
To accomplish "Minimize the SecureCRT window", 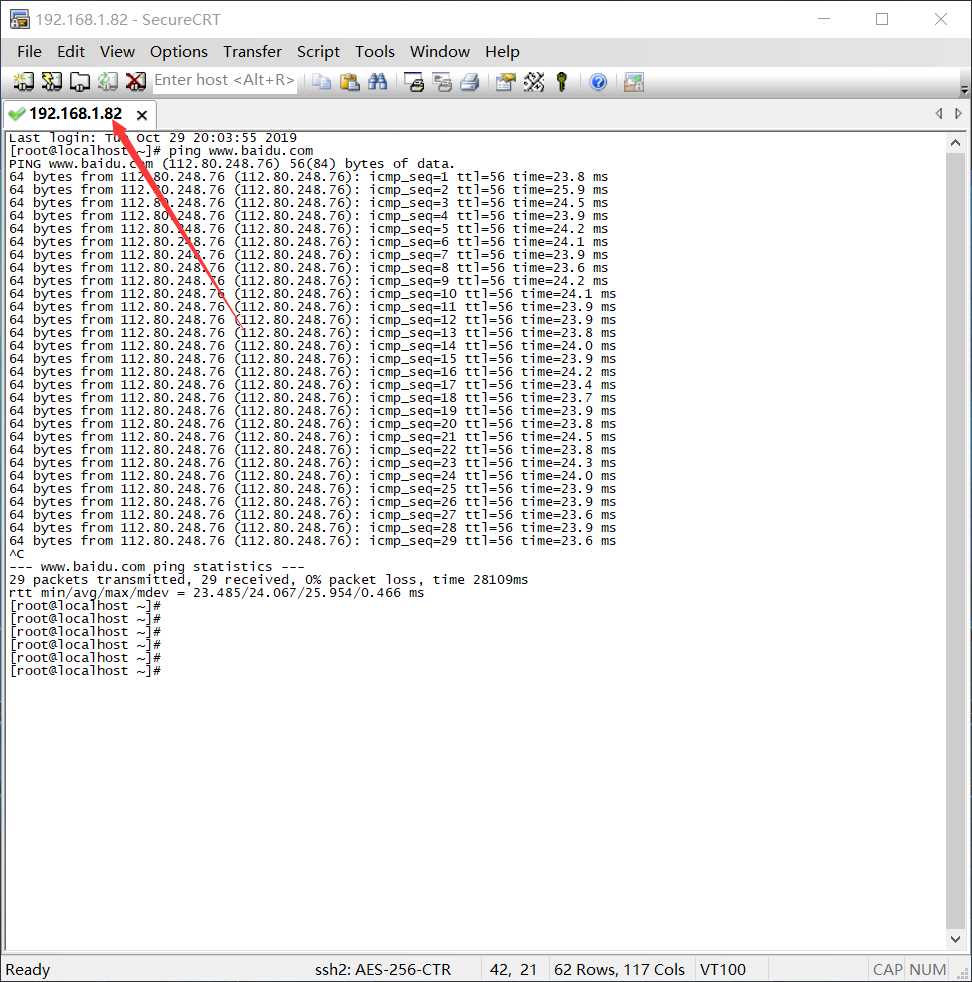I will click(x=824, y=19).
